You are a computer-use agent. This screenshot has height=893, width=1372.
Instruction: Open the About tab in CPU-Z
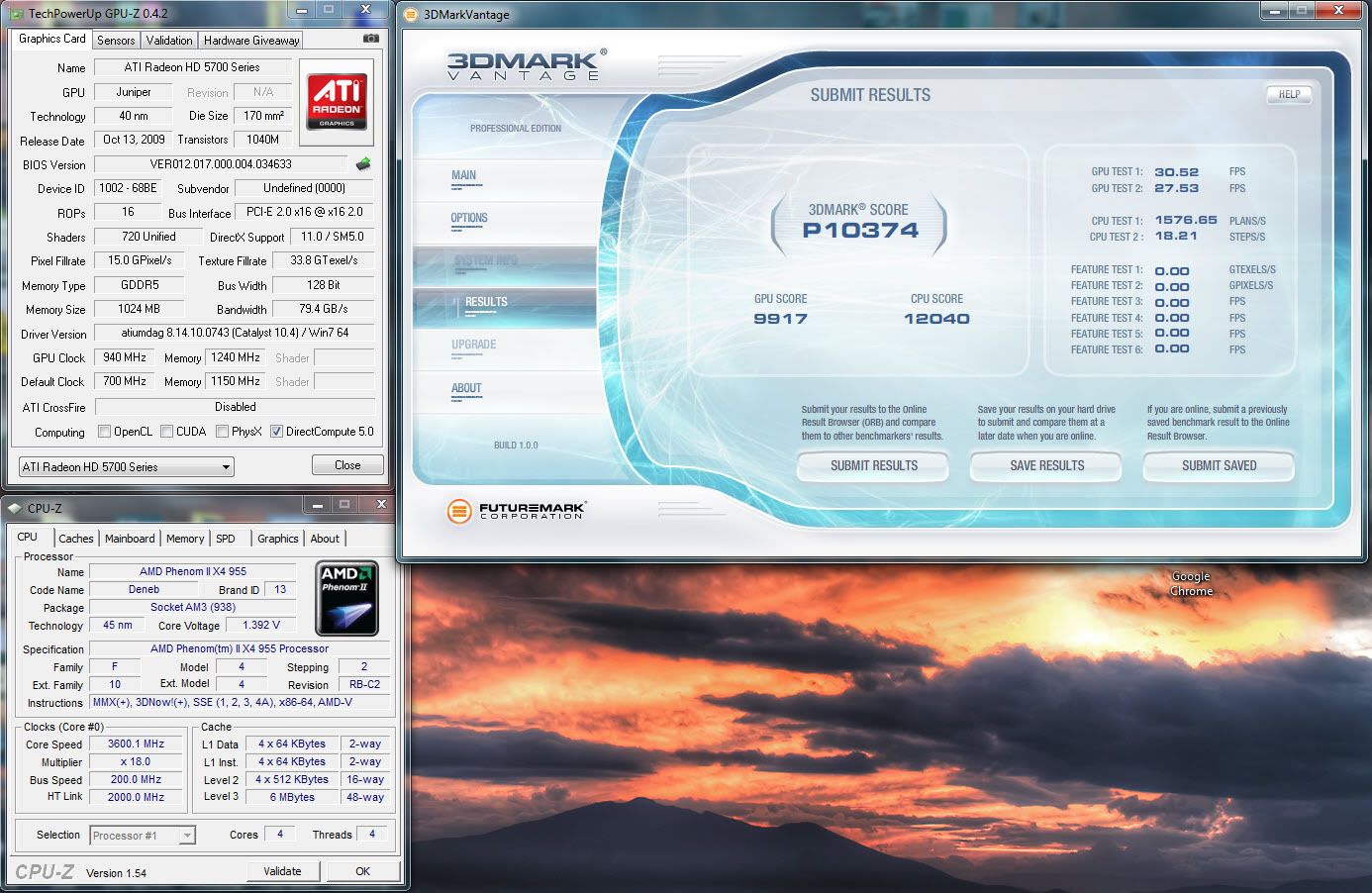[325, 539]
